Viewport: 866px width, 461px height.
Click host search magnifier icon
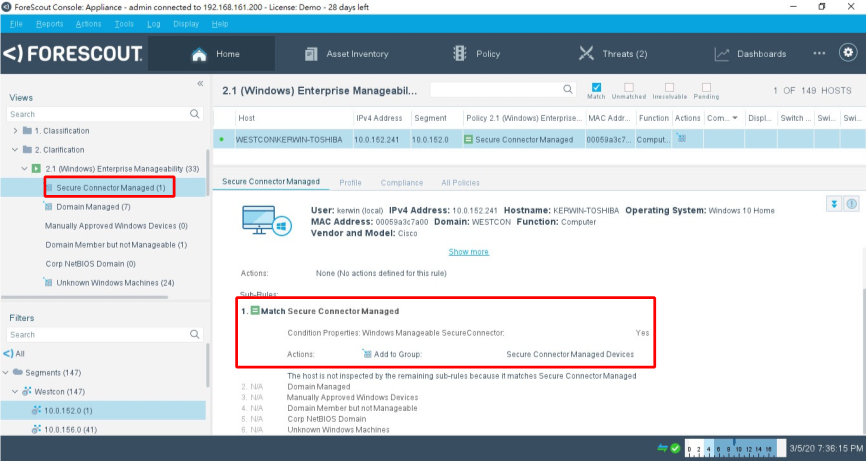568,89
